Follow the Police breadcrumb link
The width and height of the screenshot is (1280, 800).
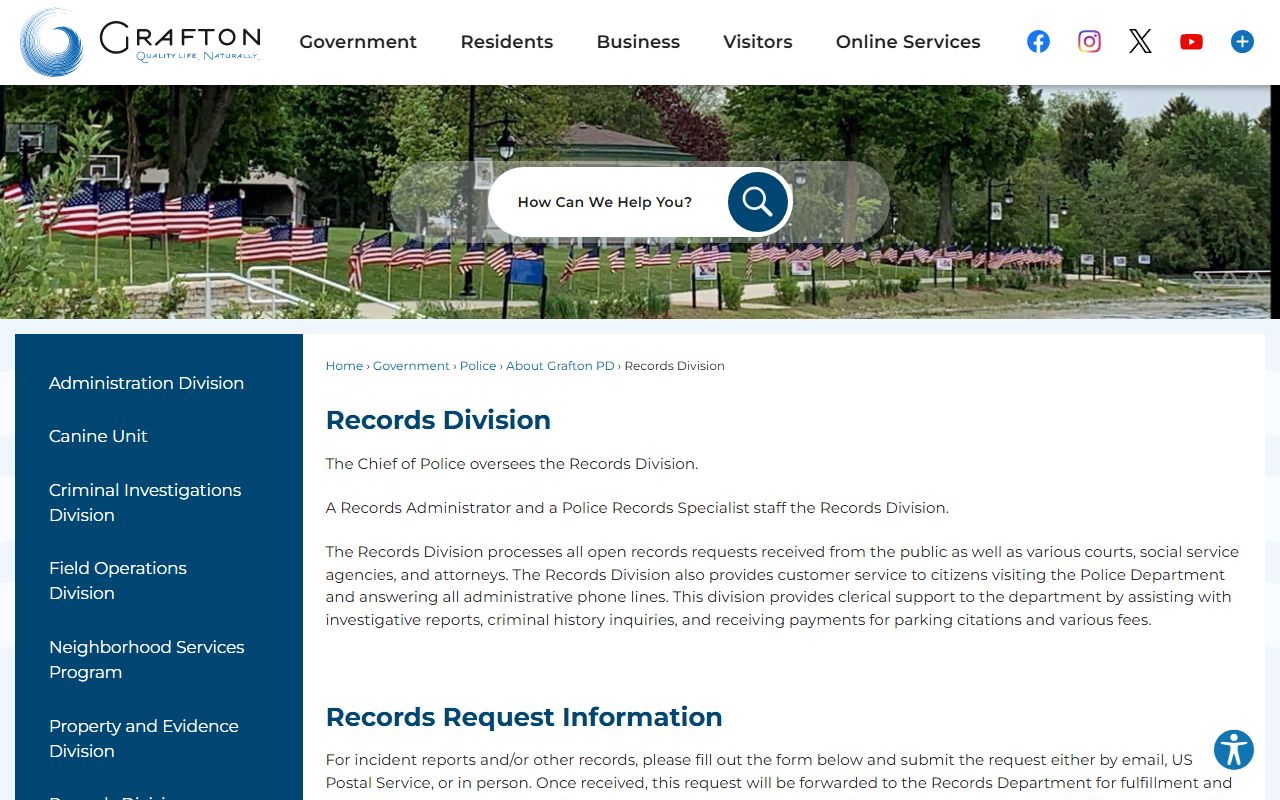point(478,366)
